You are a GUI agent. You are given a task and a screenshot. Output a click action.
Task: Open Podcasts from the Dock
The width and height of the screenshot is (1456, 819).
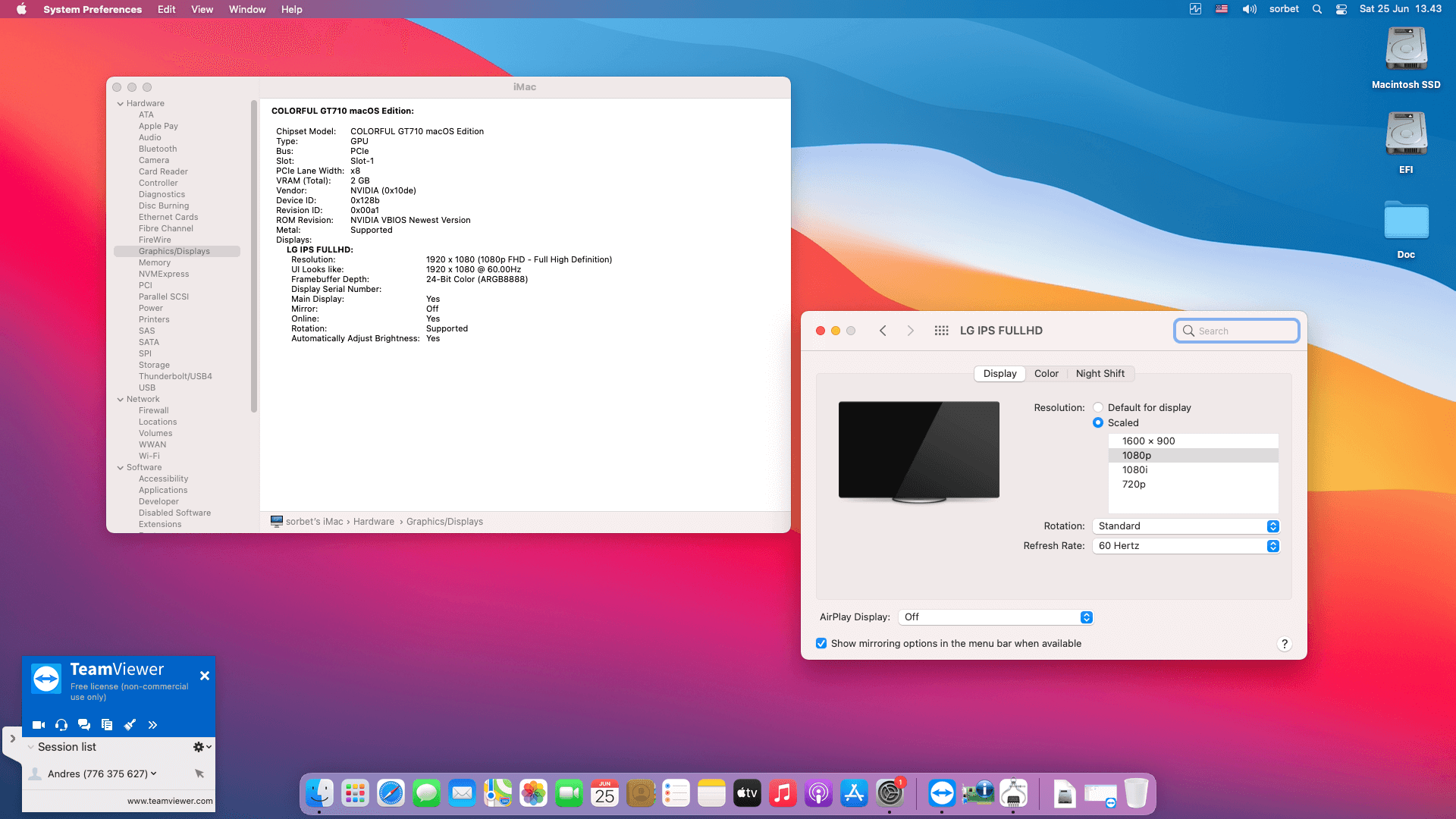pyautogui.click(x=818, y=794)
